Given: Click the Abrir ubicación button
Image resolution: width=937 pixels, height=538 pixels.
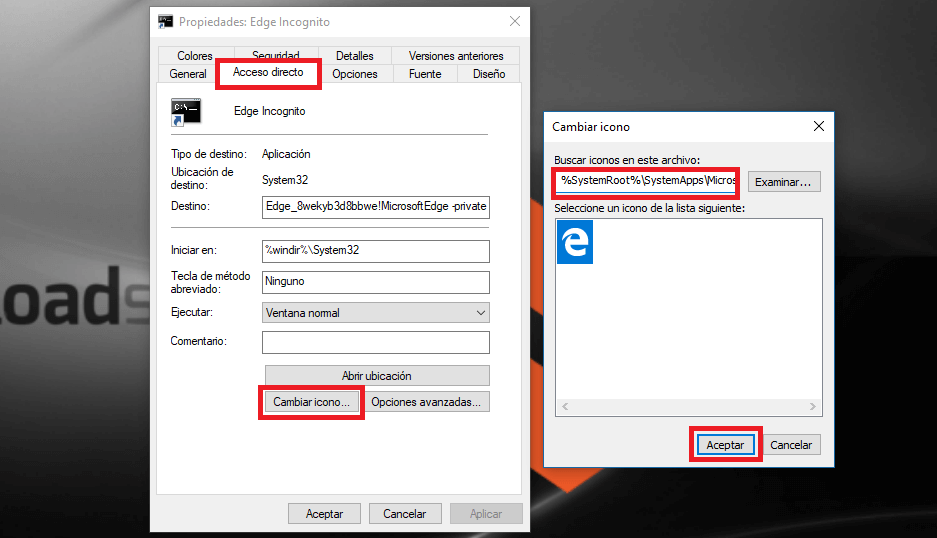Looking at the screenshot, I should (377, 375).
